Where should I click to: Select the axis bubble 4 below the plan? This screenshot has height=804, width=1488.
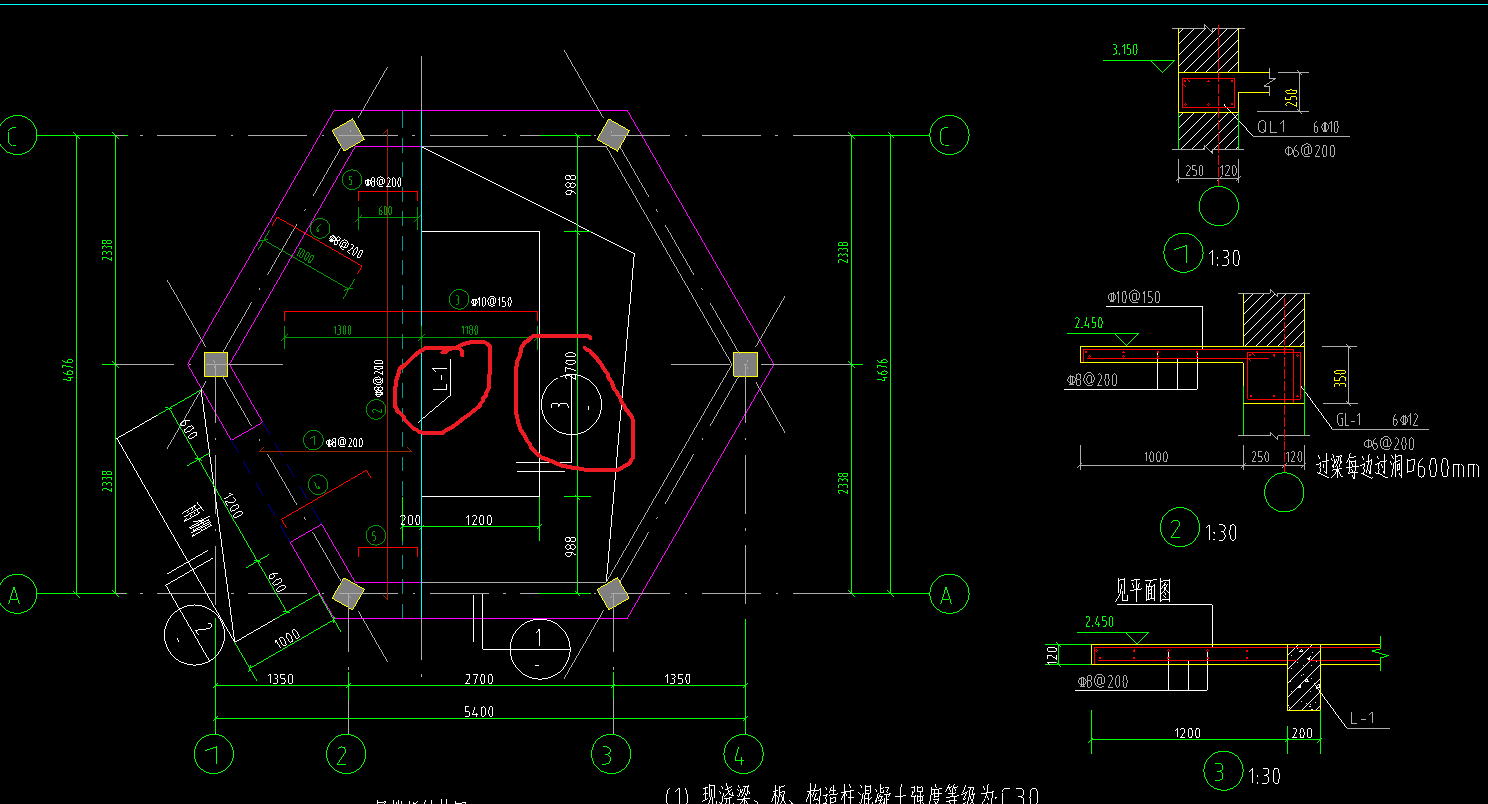click(x=743, y=753)
